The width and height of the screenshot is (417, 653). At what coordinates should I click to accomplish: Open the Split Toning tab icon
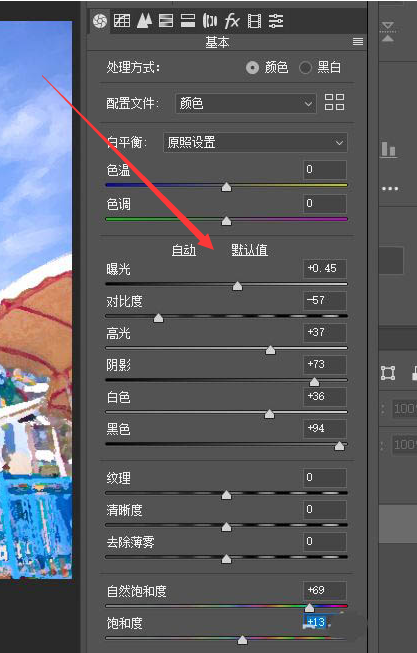[188, 20]
